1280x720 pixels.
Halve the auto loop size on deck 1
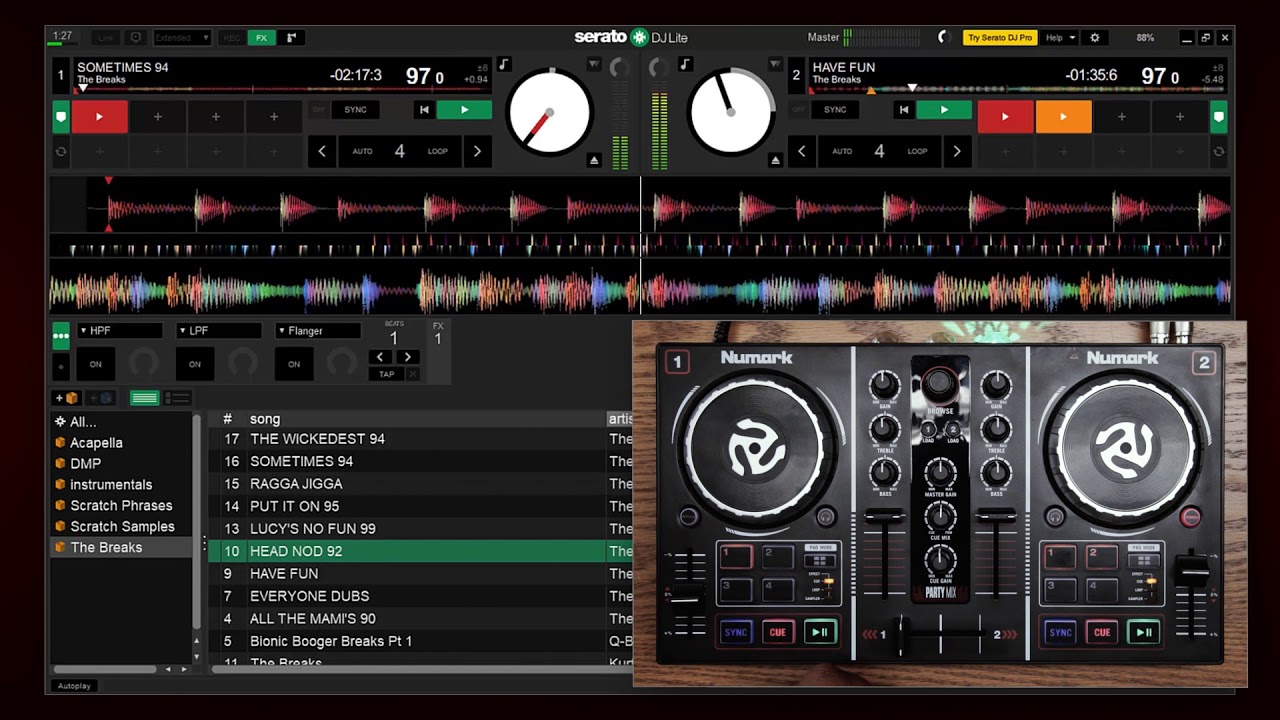pos(322,152)
